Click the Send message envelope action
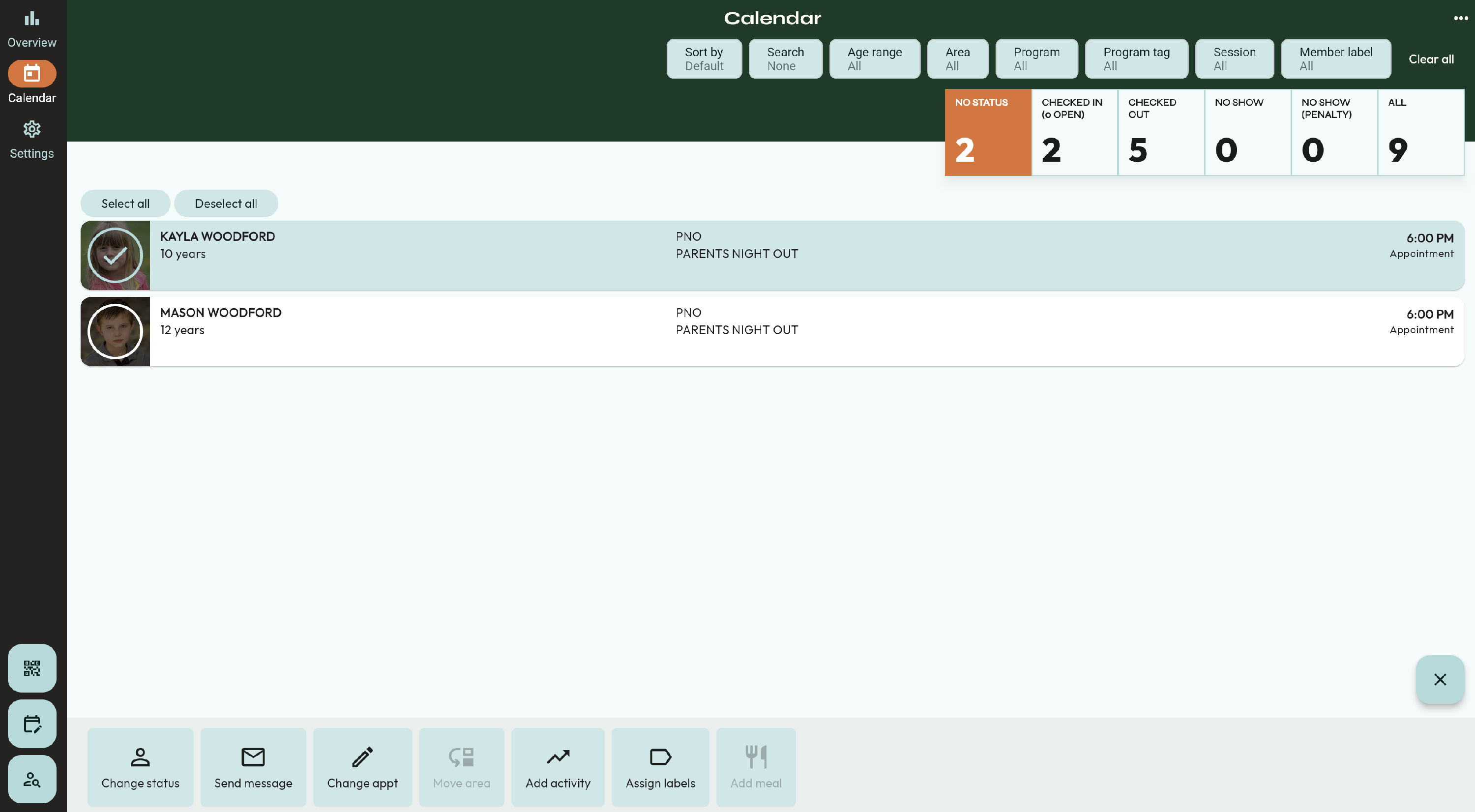 (253, 767)
